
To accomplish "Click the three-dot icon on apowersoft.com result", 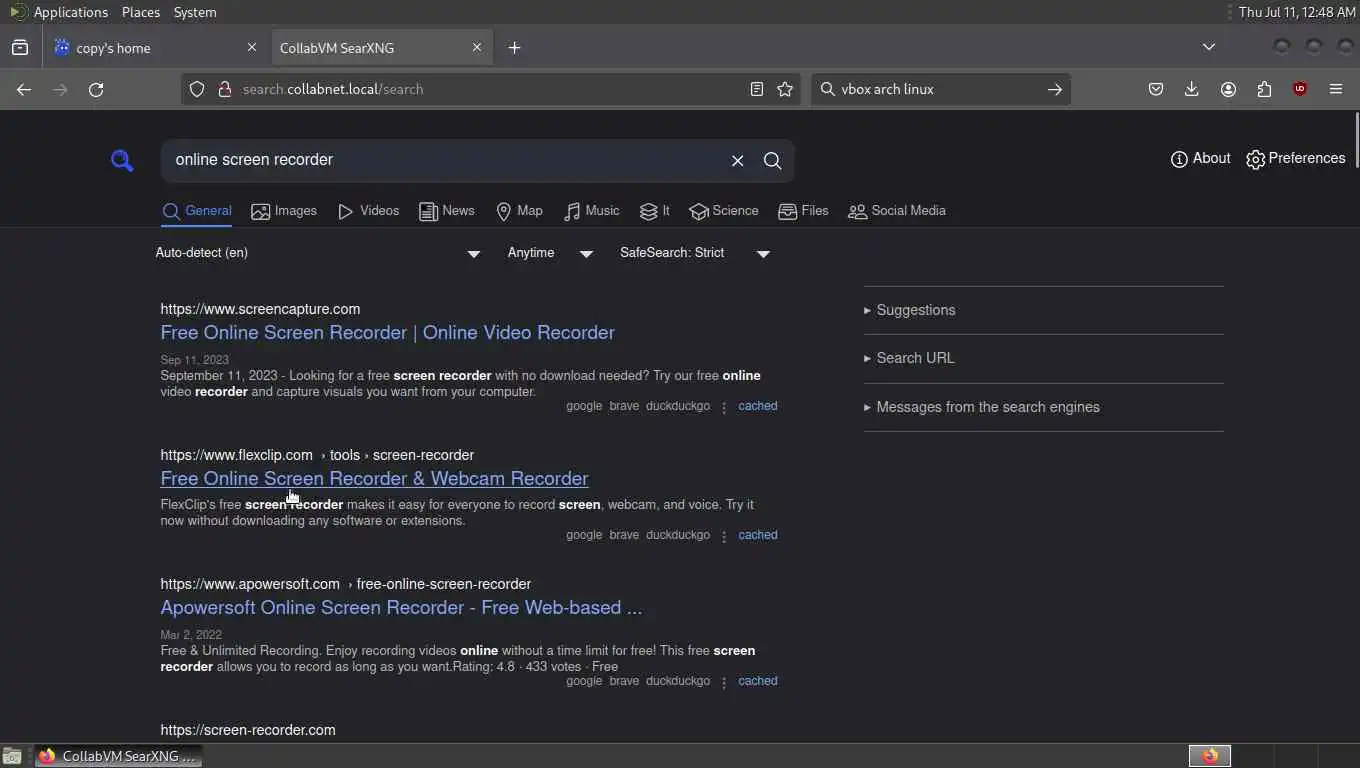I will tap(724, 682).
